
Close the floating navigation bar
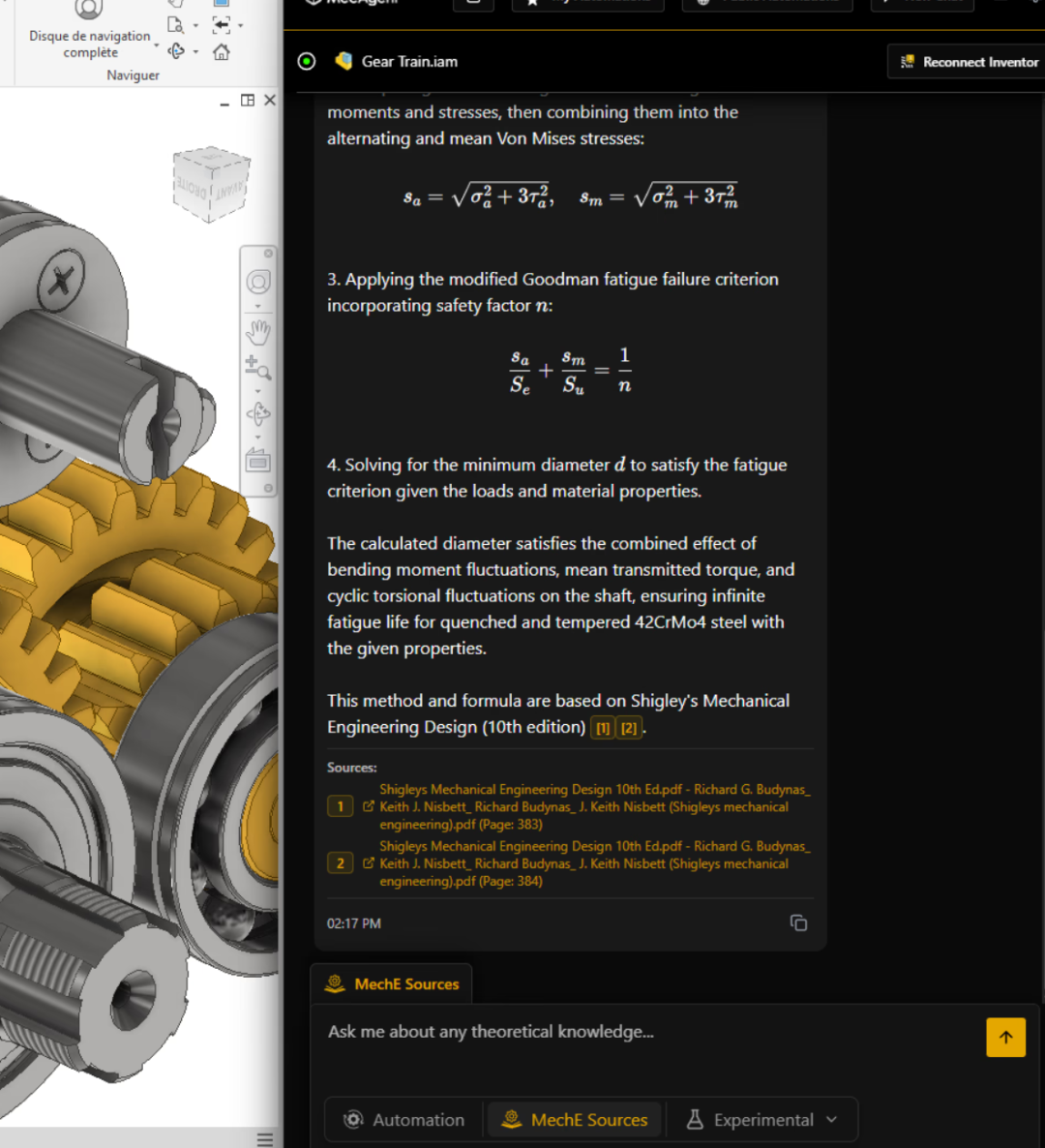coord(268,254)
